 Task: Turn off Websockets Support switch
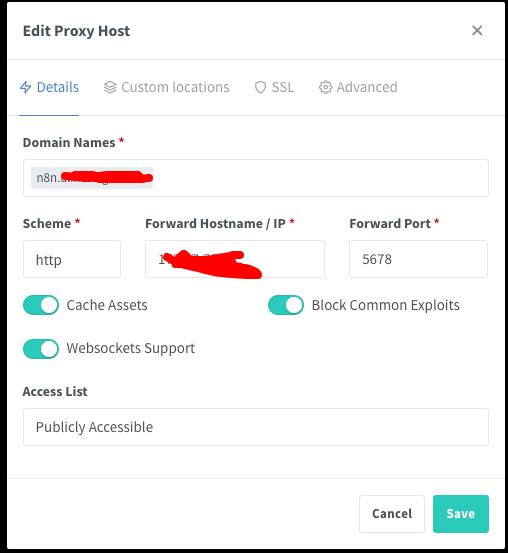point(41,349)
